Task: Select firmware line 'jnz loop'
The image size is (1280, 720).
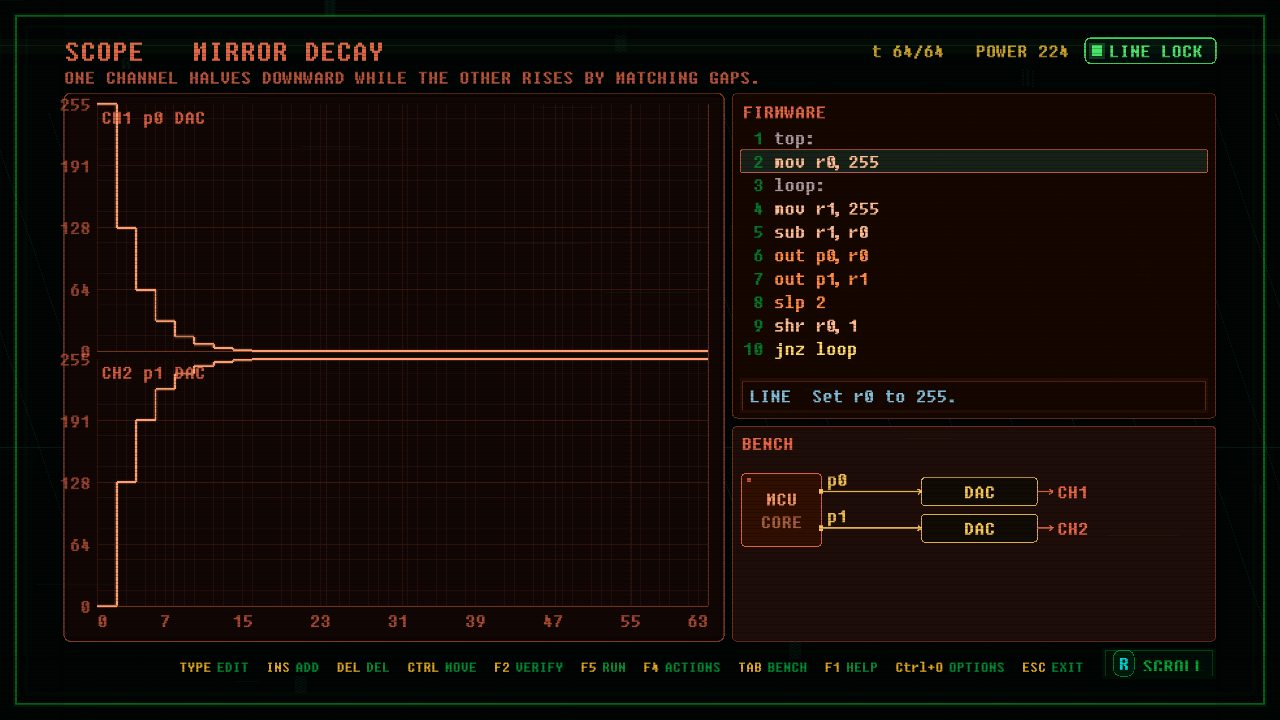Action: tap(974, 349)
